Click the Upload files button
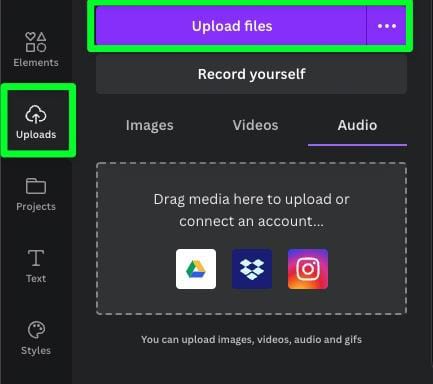Image resolution: width=433 pixels, height=384 pixels. (231, 26)
